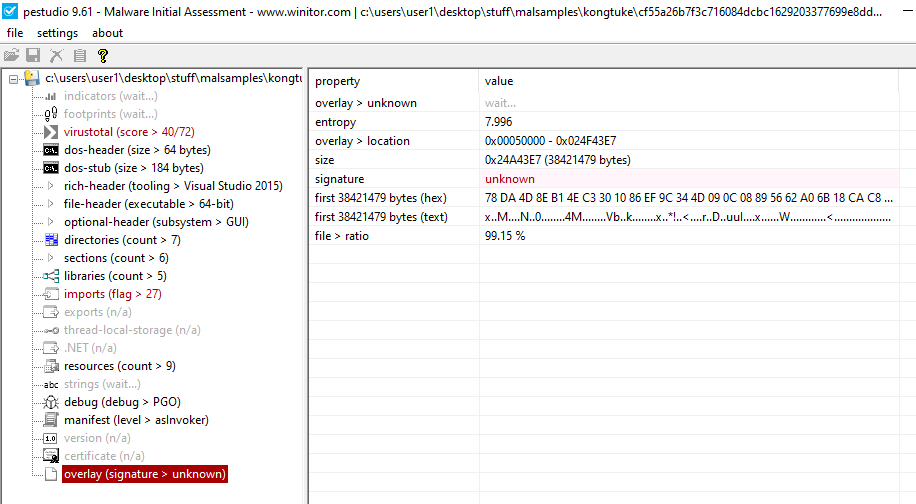Select debug (debug > PGO)
This screenshot has height=504, width=916.
pos(122,402)
